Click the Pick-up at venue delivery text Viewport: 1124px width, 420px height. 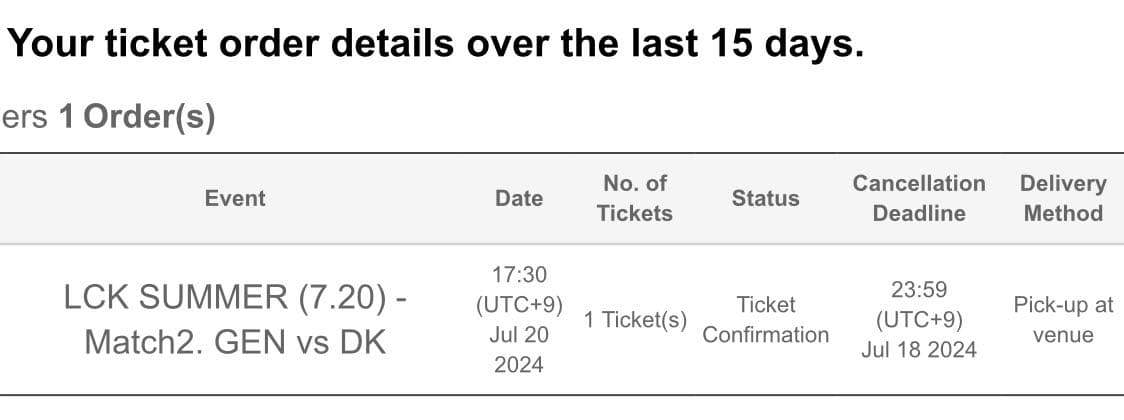tap(1063, 320)
